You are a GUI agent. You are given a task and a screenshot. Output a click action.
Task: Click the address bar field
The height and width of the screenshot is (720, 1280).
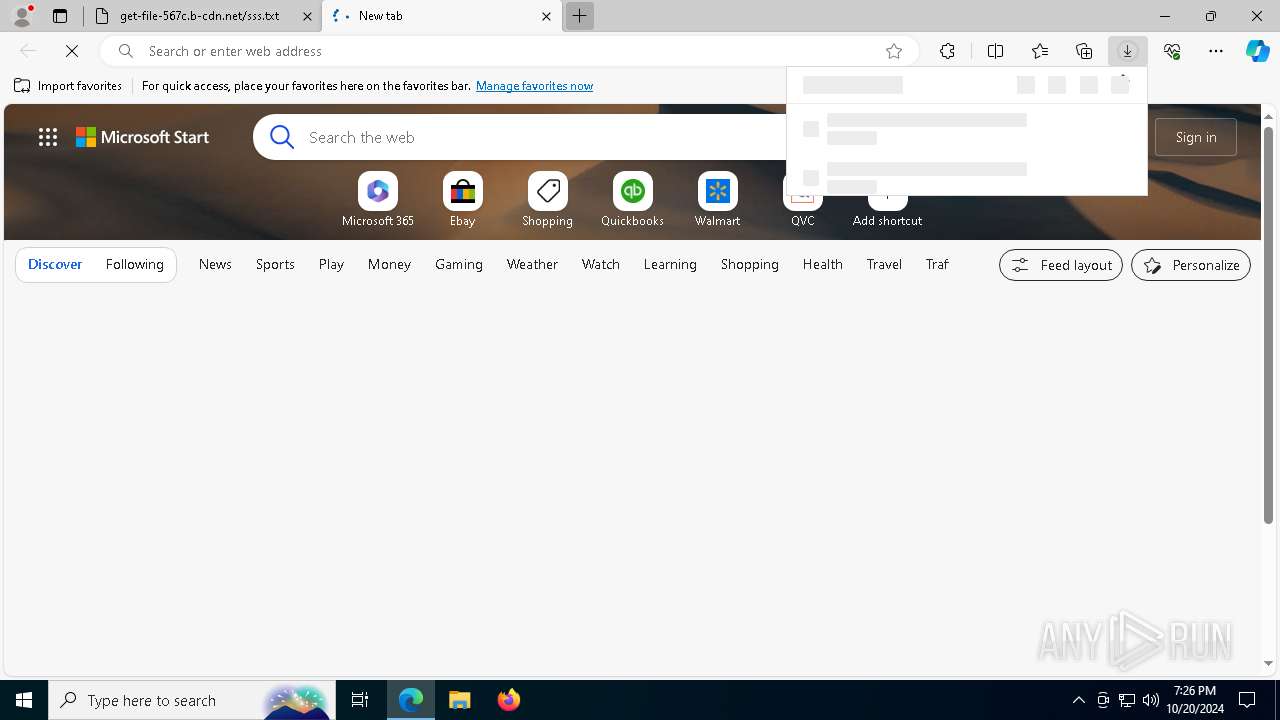click(510, 51)
